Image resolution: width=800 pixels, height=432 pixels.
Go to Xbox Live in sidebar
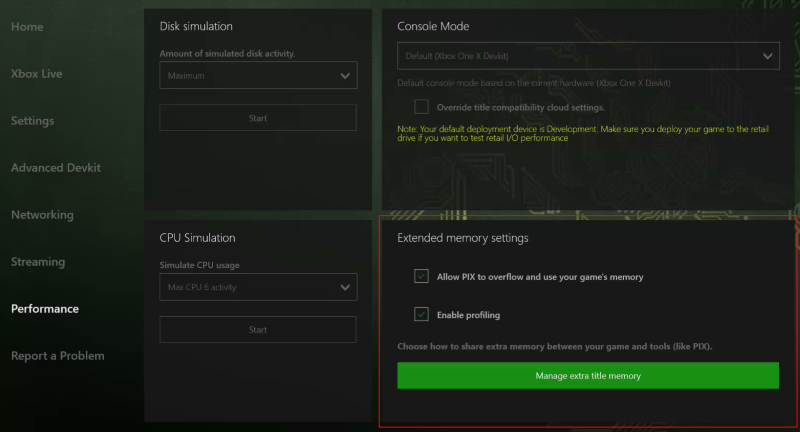point(36,73)
